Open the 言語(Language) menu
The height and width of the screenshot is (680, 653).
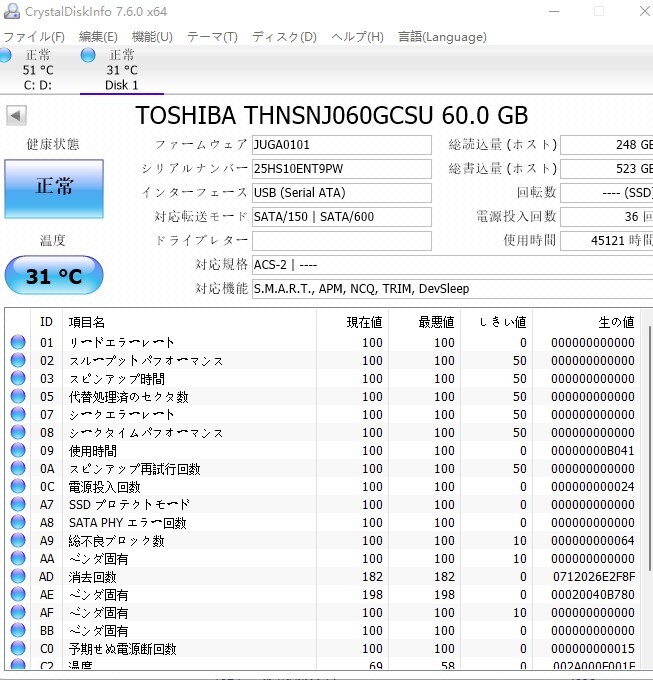click(442, 37)
